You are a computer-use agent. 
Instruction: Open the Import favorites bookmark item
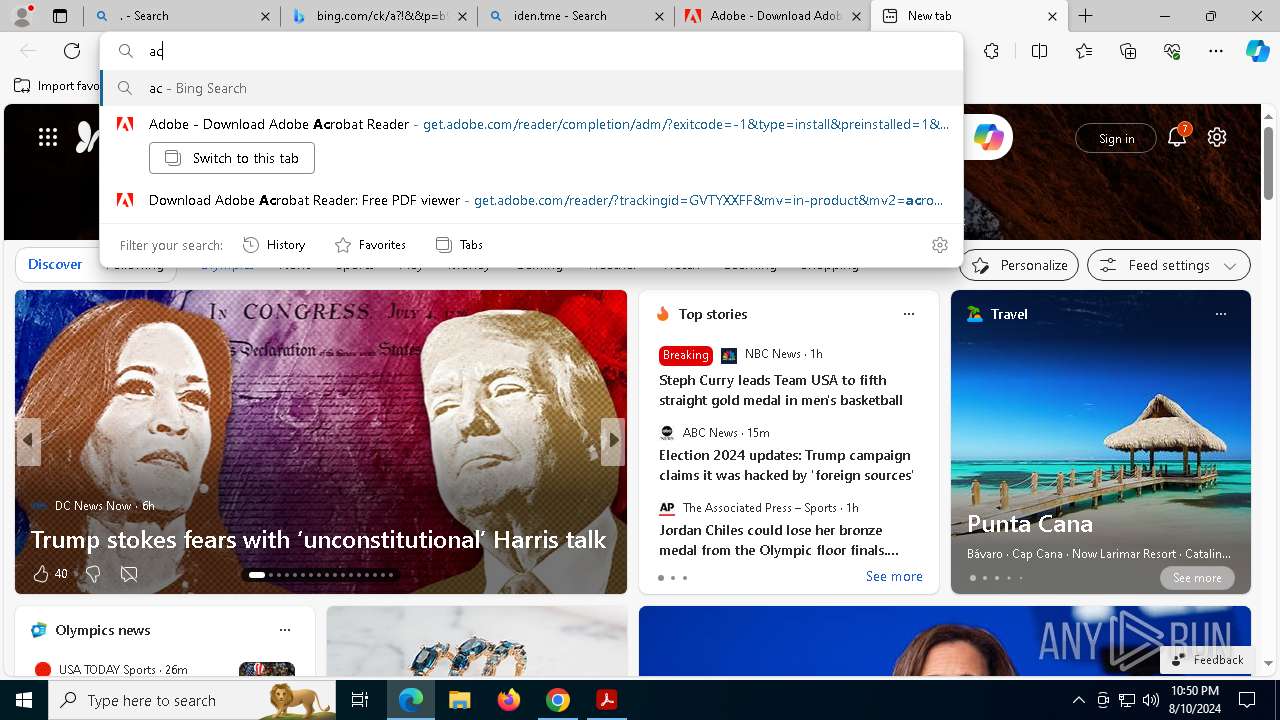56,86
